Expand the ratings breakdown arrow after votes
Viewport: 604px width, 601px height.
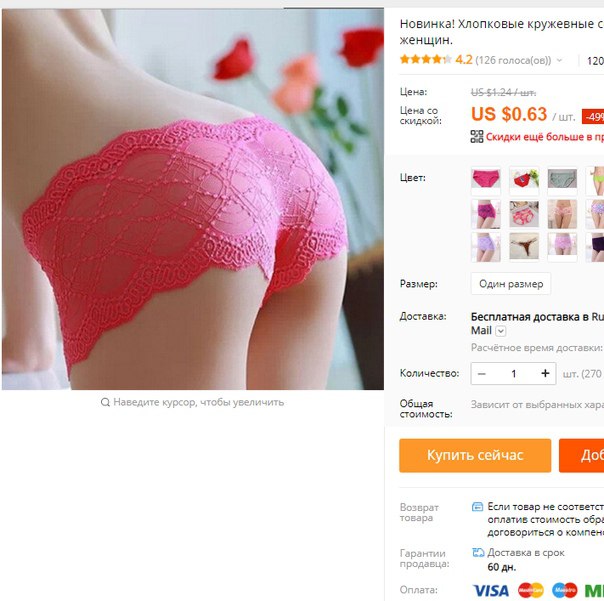(x=559, y=60)
